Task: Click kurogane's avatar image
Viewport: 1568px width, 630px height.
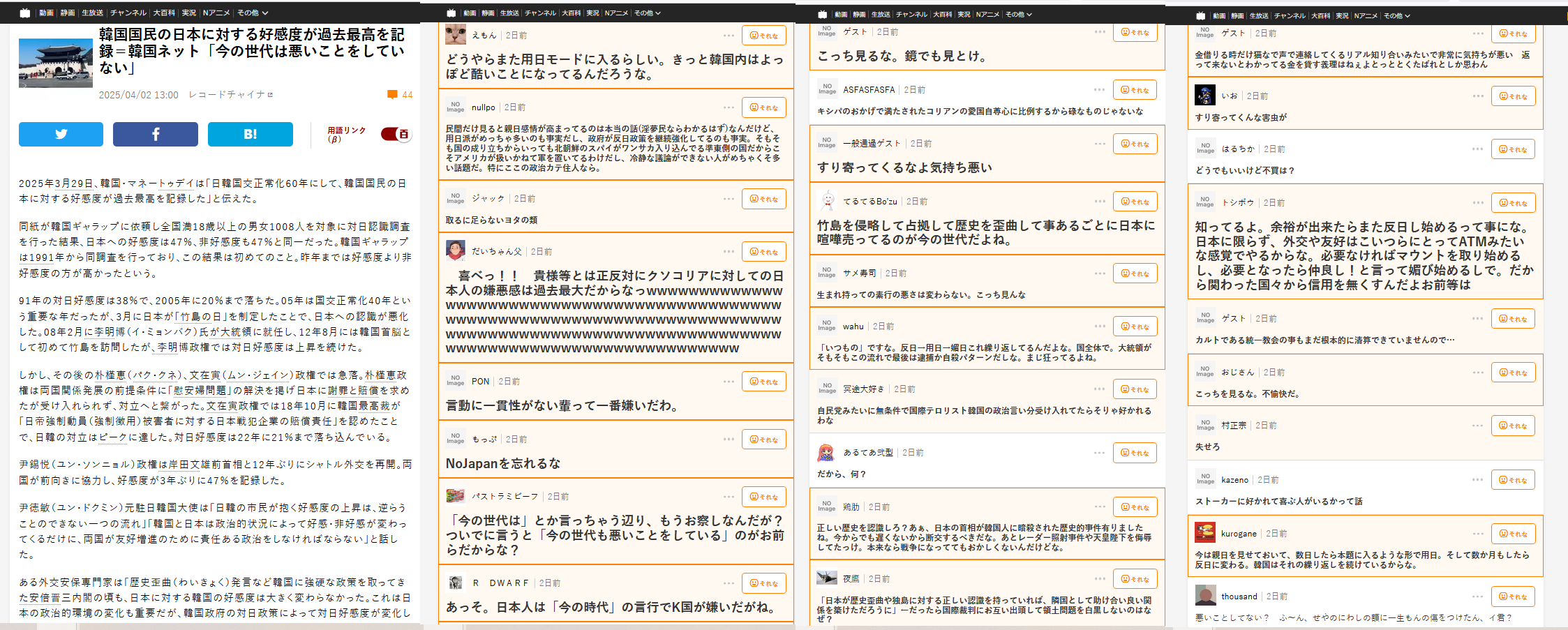Action: [x=1205, y=533]
